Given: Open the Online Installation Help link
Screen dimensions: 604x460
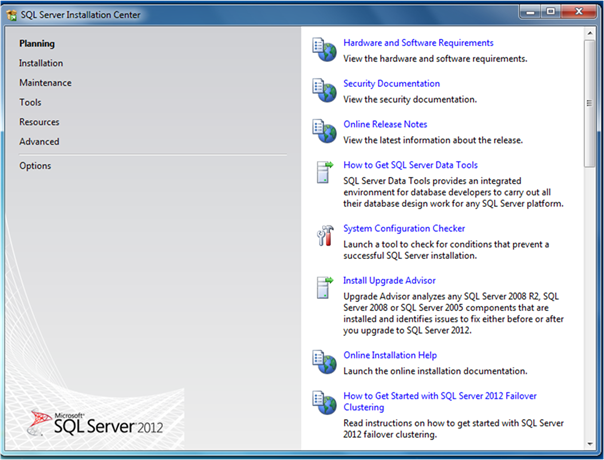Looking at the screenshot, I should point(390,355).
